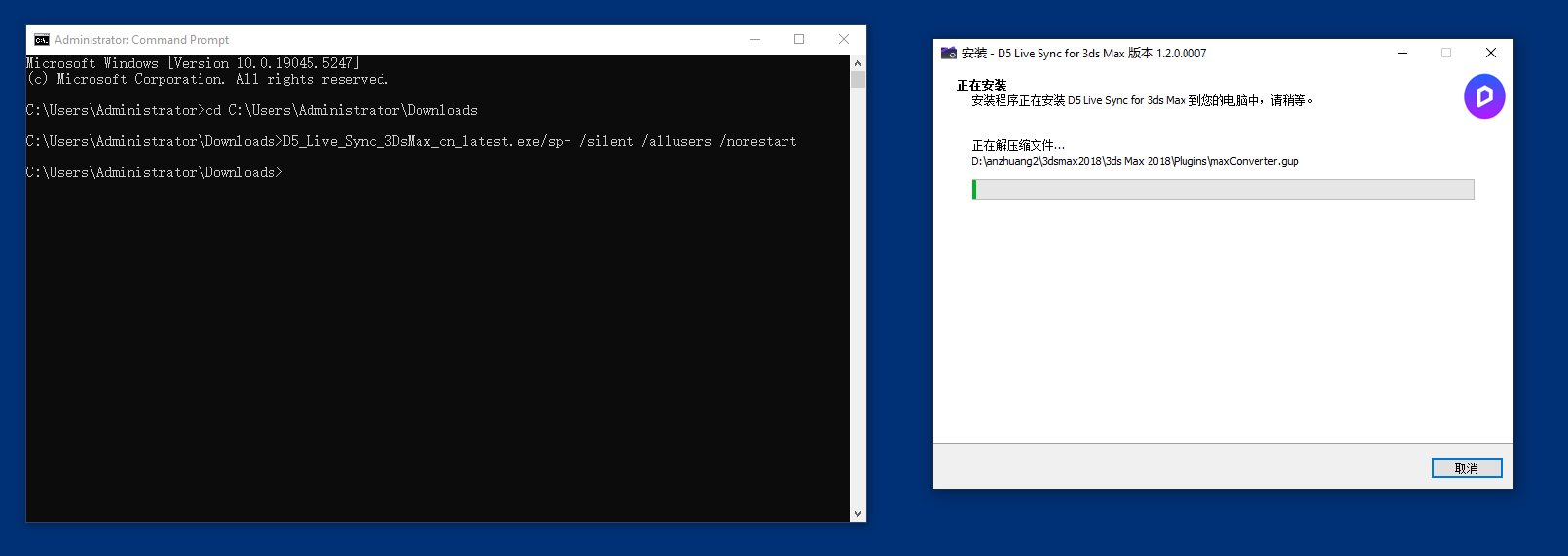The width and height of the screenshot is (1568, 556).
Task: Close the D5 Live Sync installer window
Action: click(x=1491, y=54)
